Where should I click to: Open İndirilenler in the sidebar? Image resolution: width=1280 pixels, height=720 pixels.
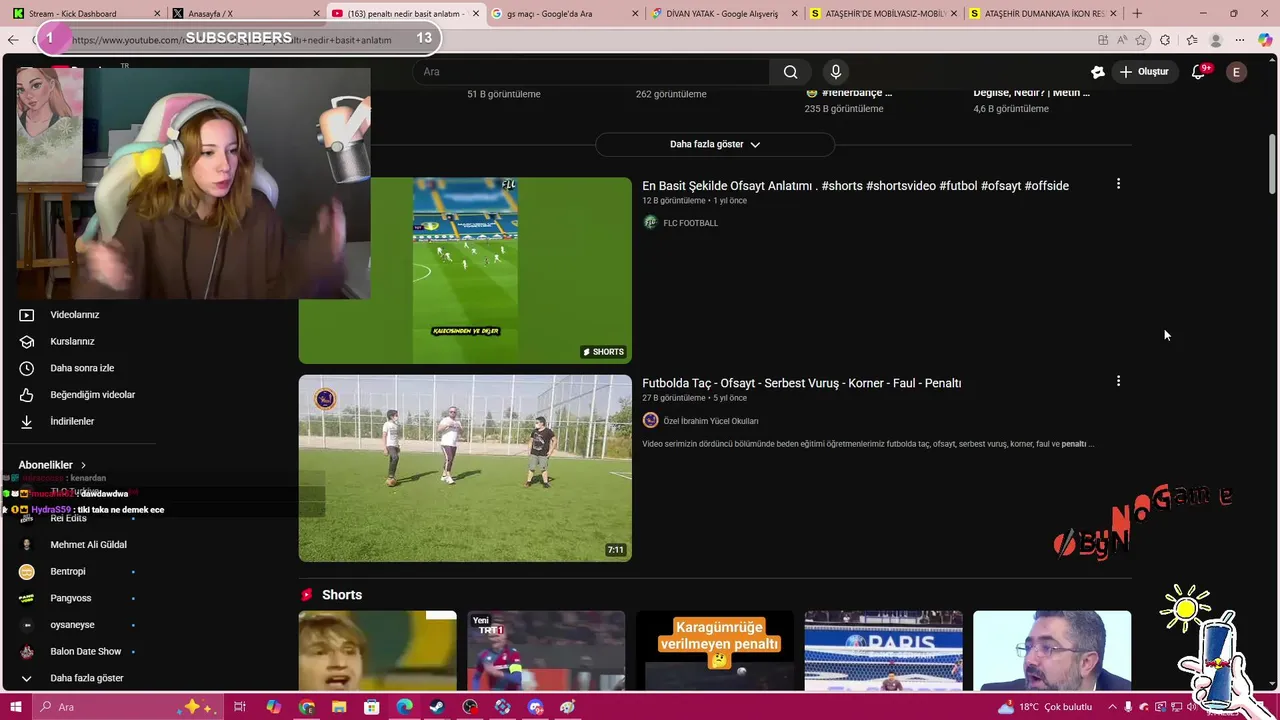(x=72, y=421)
